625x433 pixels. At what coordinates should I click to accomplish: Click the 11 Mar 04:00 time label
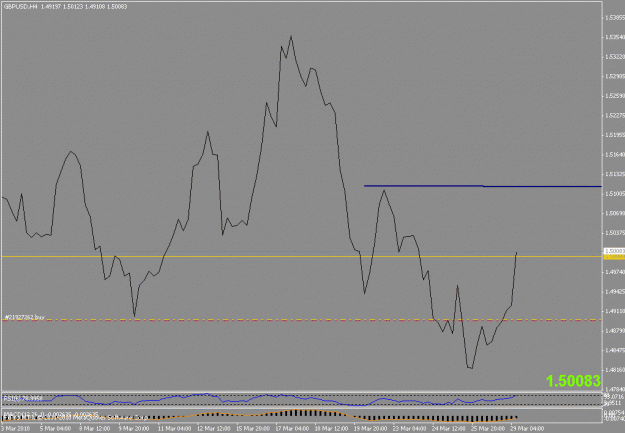pyautogui.click(x=173, y=429)
